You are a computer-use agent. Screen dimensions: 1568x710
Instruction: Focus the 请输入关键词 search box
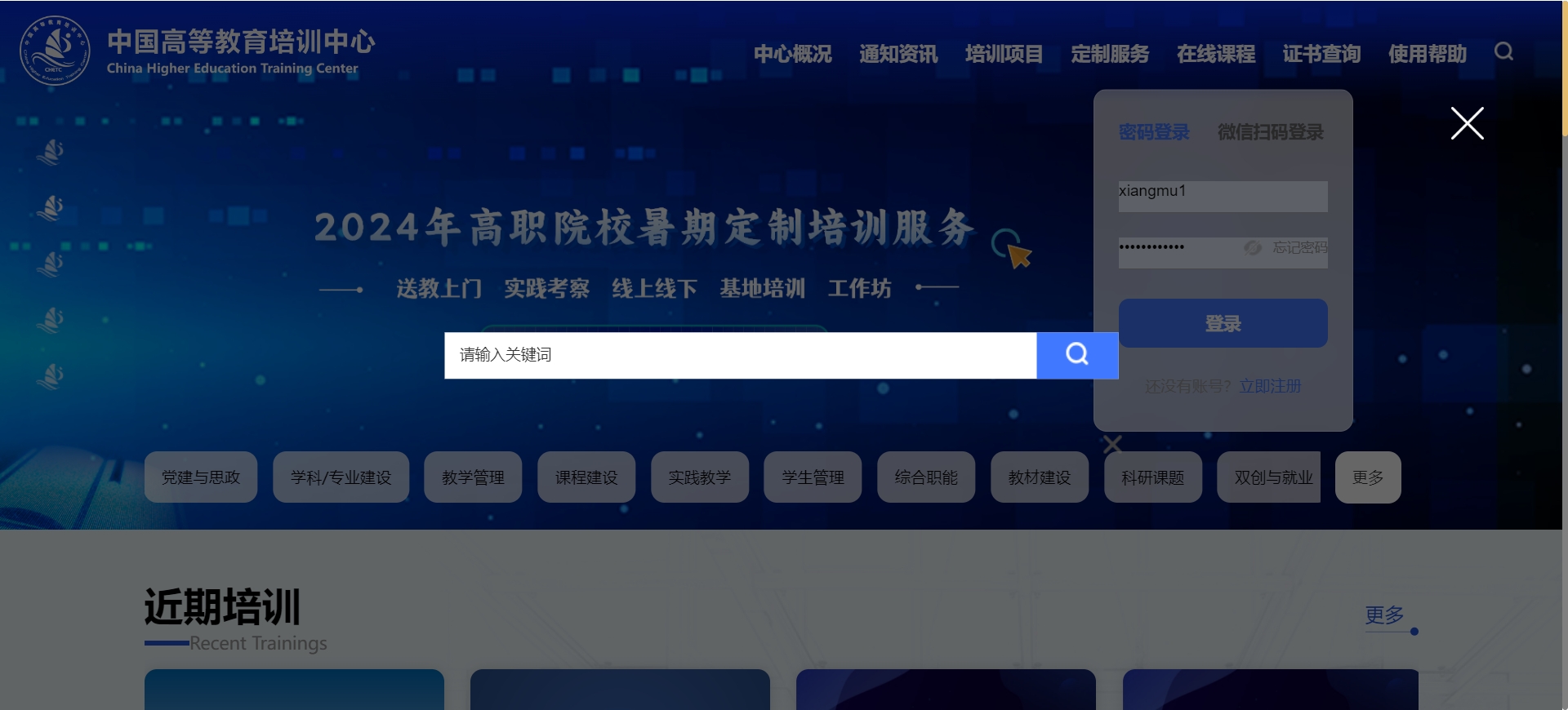(x=739, y=355)
